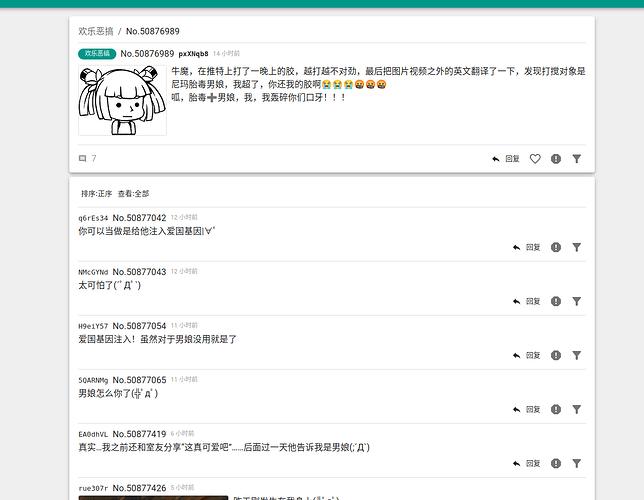Filter icon on main post No.50876989
Screen dimensions: 644x500
coord(577,159)
